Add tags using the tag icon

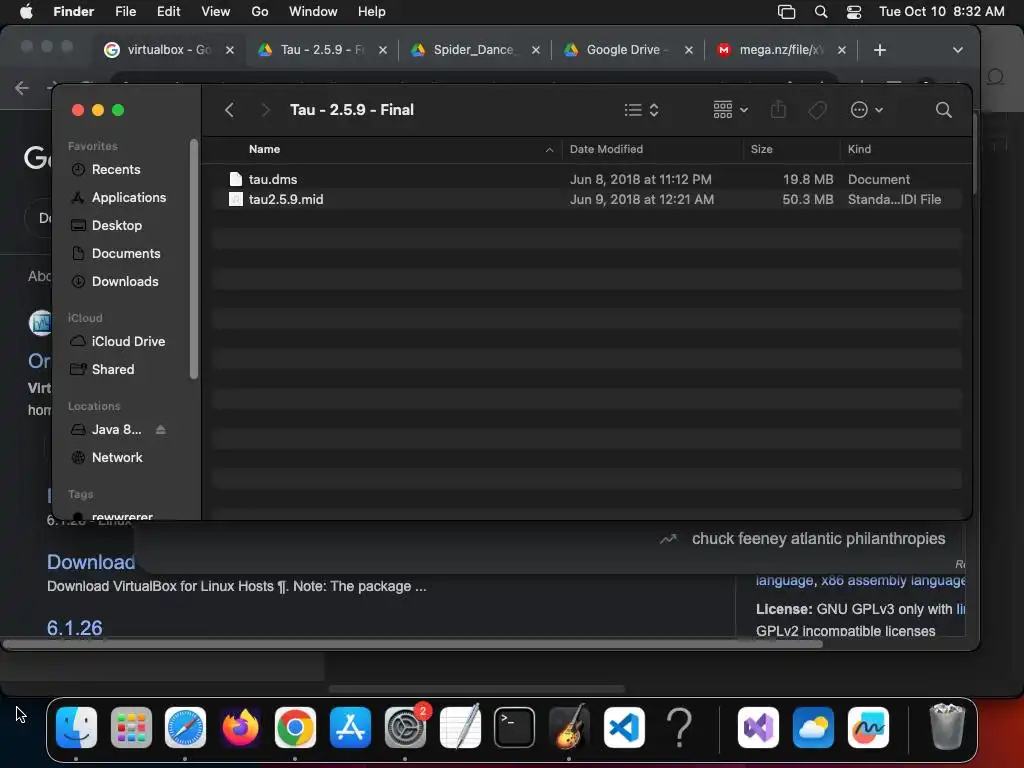817,110
